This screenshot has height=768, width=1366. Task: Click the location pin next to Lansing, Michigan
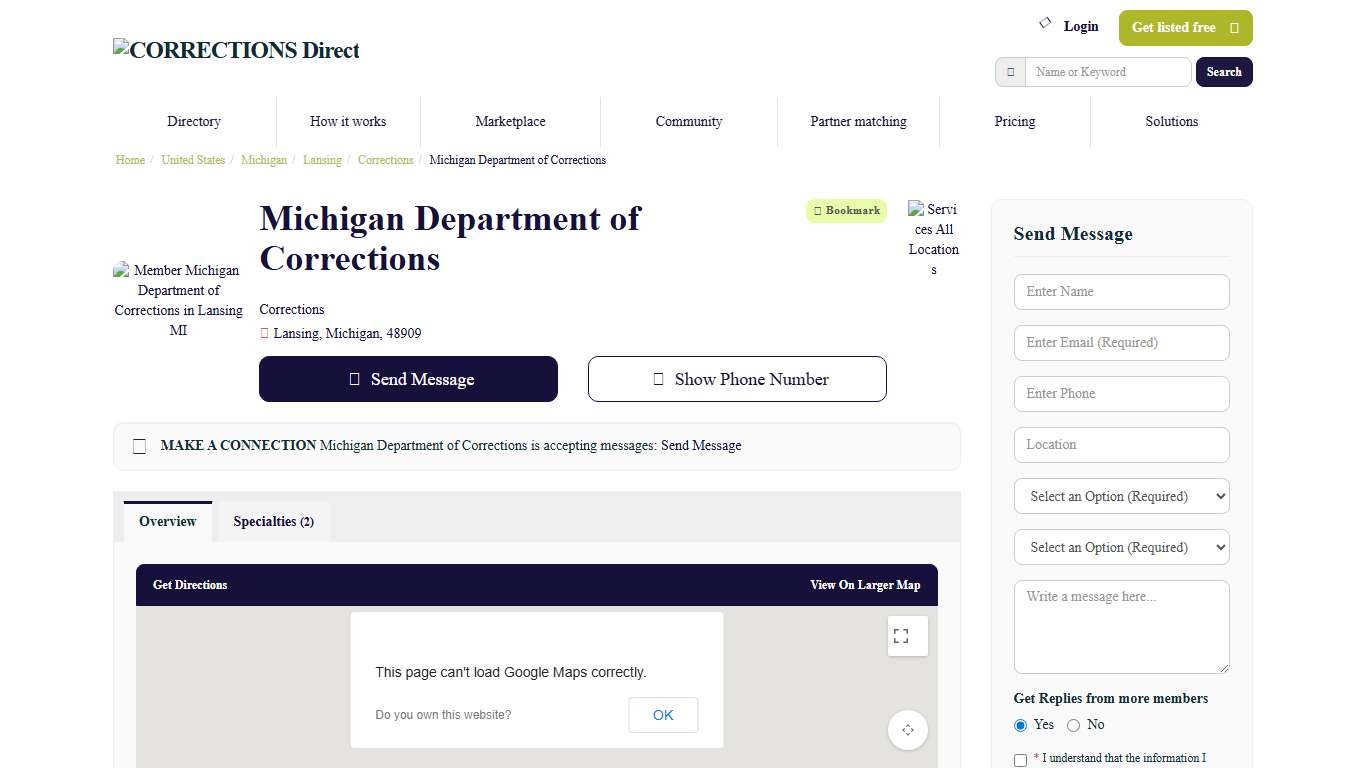point(263,333)
